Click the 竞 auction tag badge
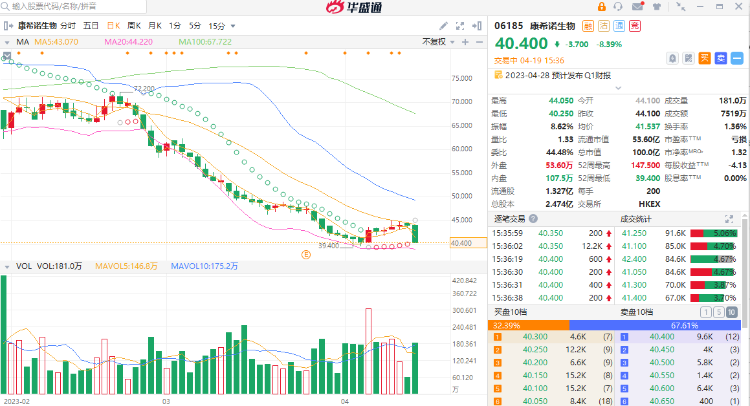The width and height of the screenshot is (750, 406). click(635, 26)
